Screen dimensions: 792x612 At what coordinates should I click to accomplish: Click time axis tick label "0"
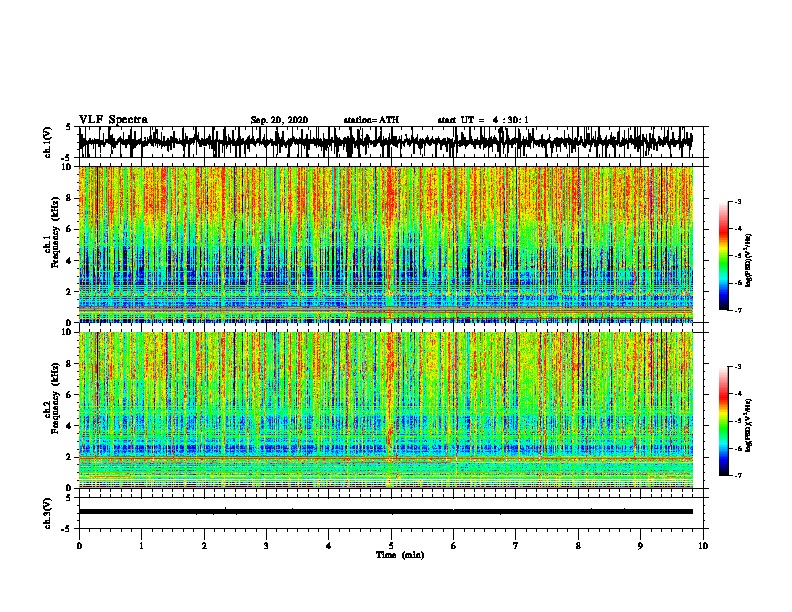point(79,546)
